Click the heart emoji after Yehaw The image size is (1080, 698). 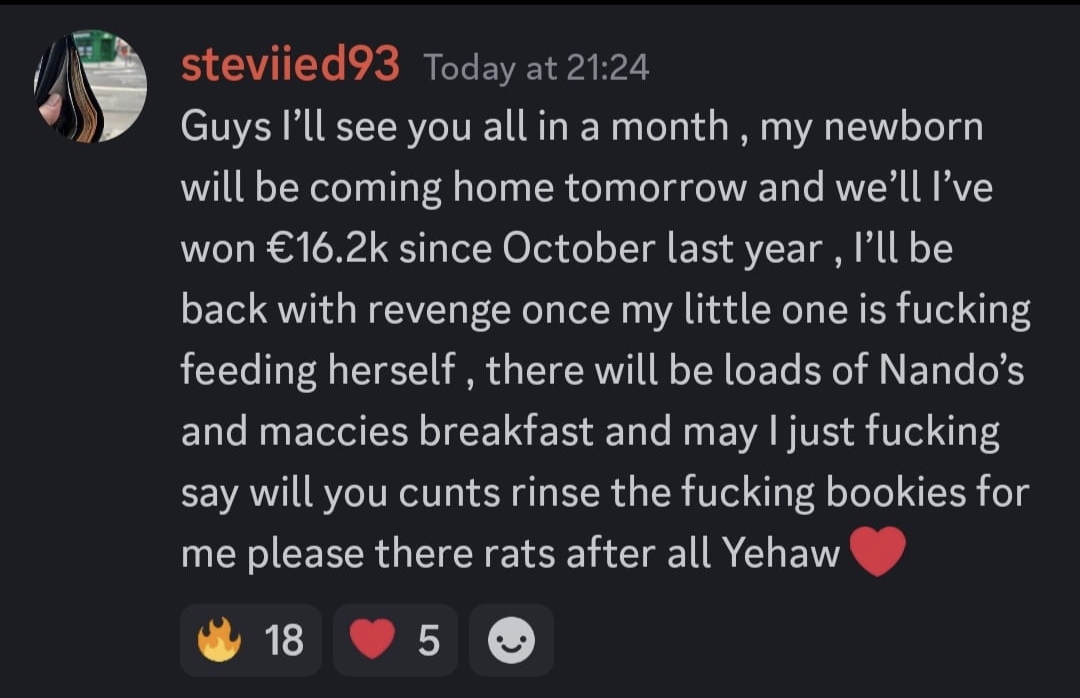877,553
